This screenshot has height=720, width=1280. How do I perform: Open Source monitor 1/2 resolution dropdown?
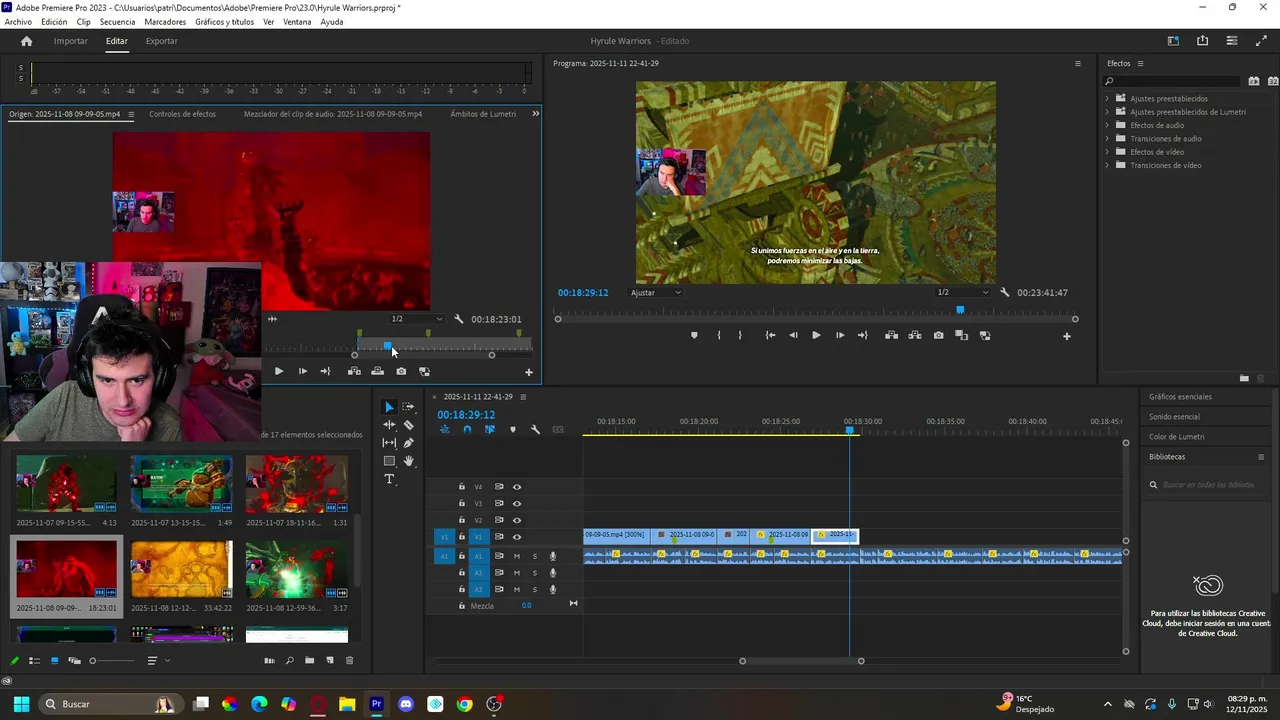[415, 319]
